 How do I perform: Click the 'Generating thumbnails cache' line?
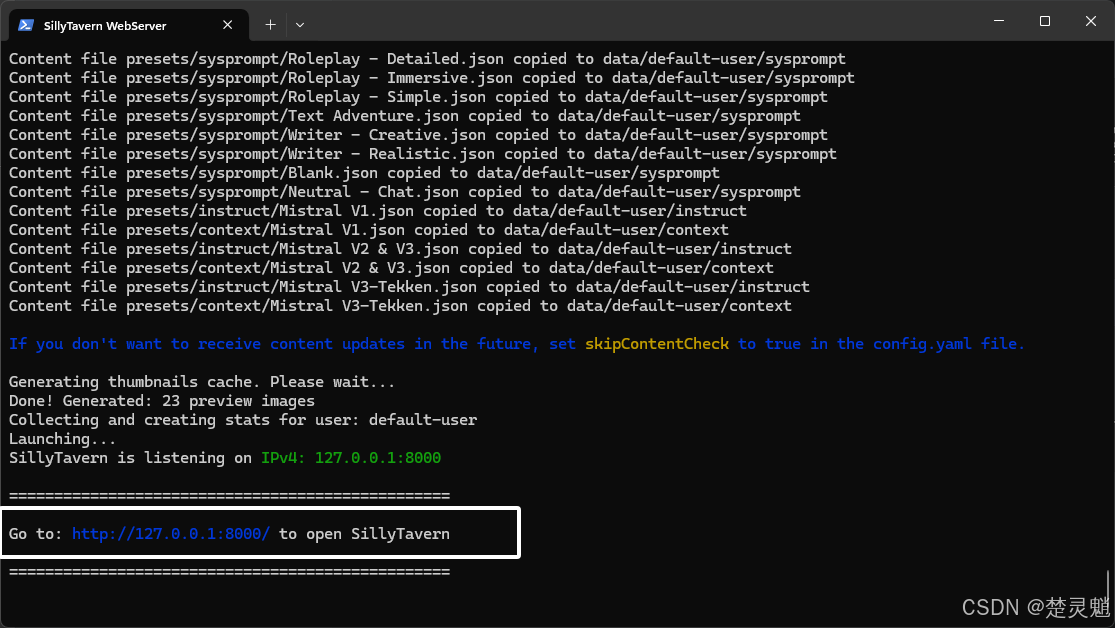click(x=201, y=382)
